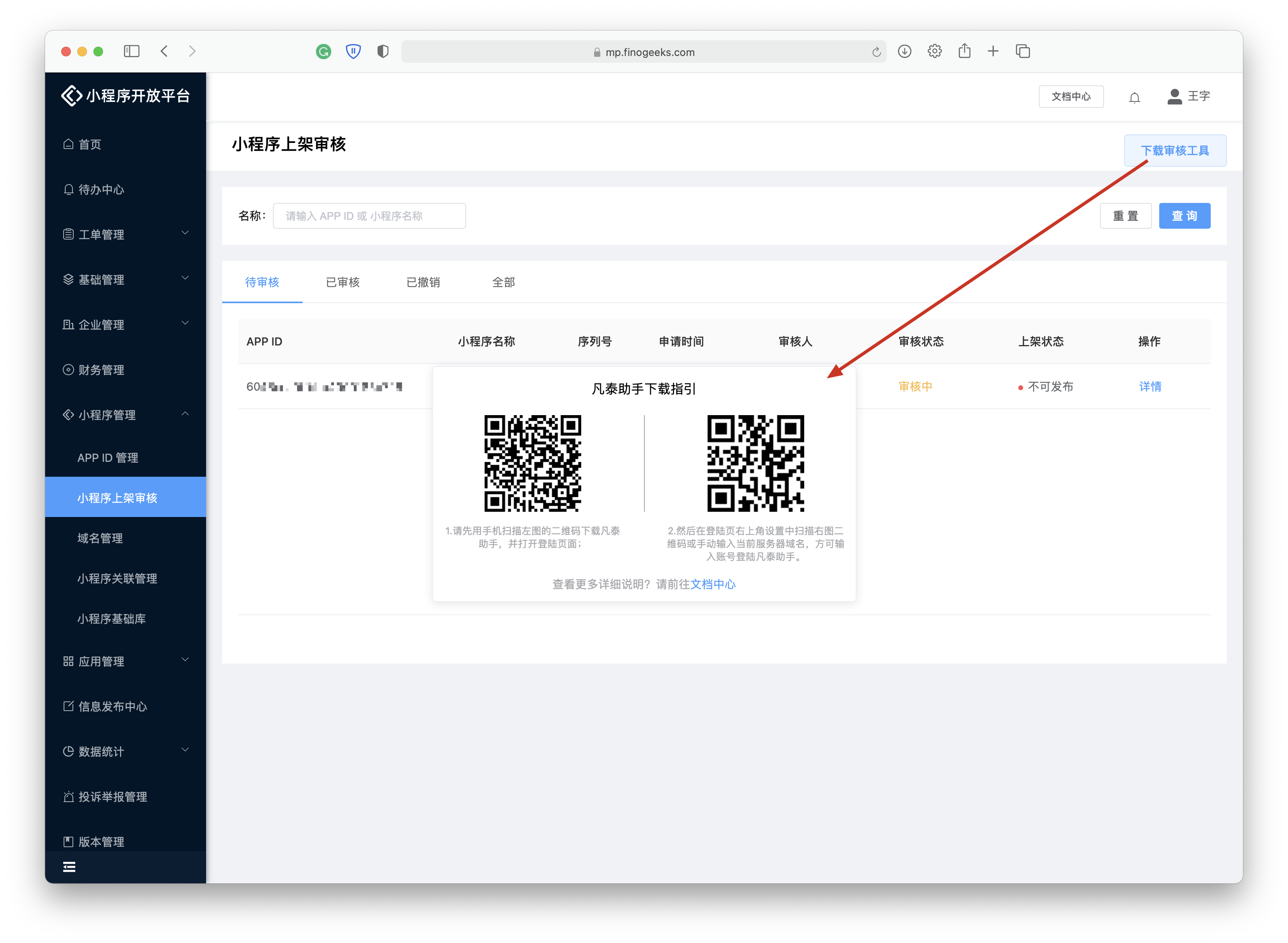Image resolution: width=1288 pixels, height=943 pixels.
Task: Open notifications bell in top header
Action: (1134, 97)
